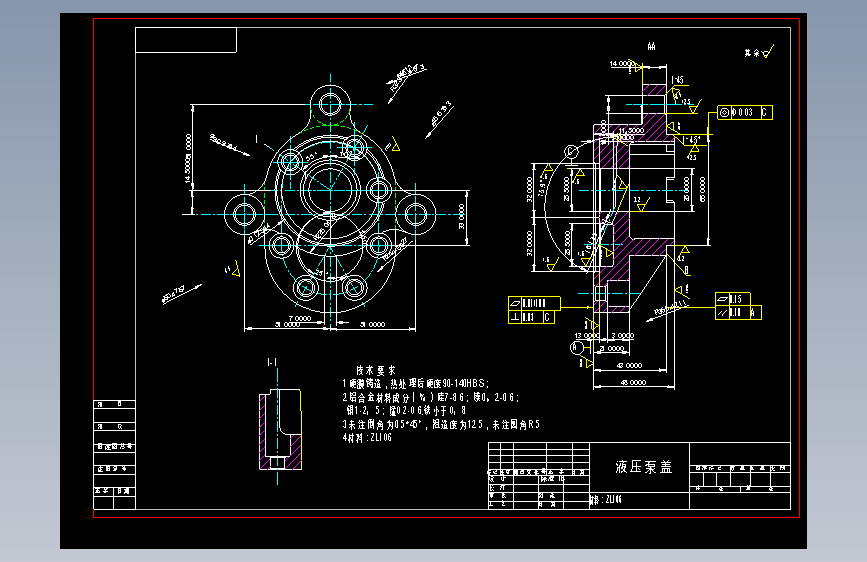The width and height of the screenshot is (867, 562).
Task: Pick the top mounting lug hole
Action: pos(330,104)
